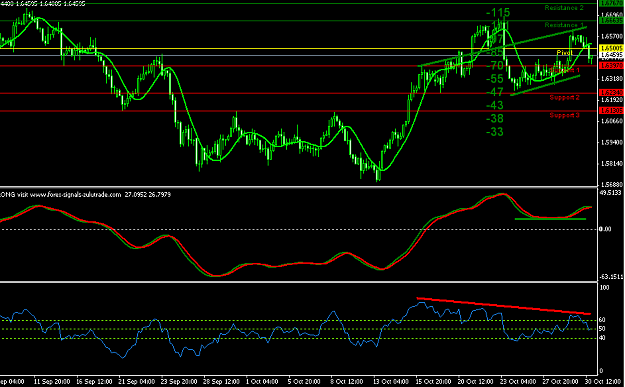This screenshot has height=387, width=625.
Task: Click the forex-signals-zulutrade.com indicator title
Action: tap(75, 195)
